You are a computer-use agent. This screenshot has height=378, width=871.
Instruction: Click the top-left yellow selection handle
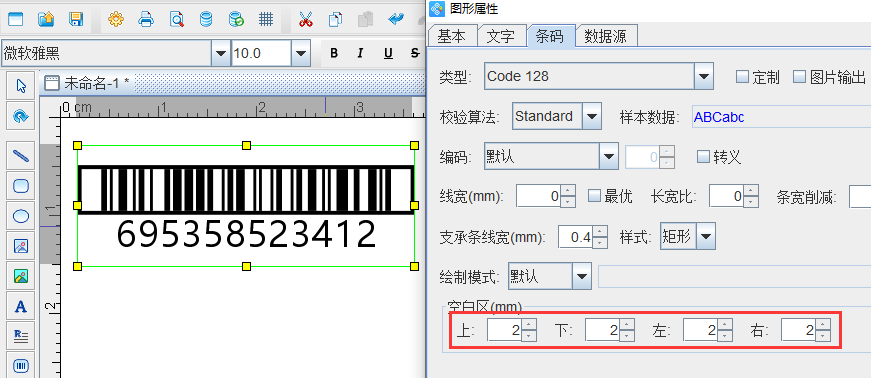tap(77, 146)
